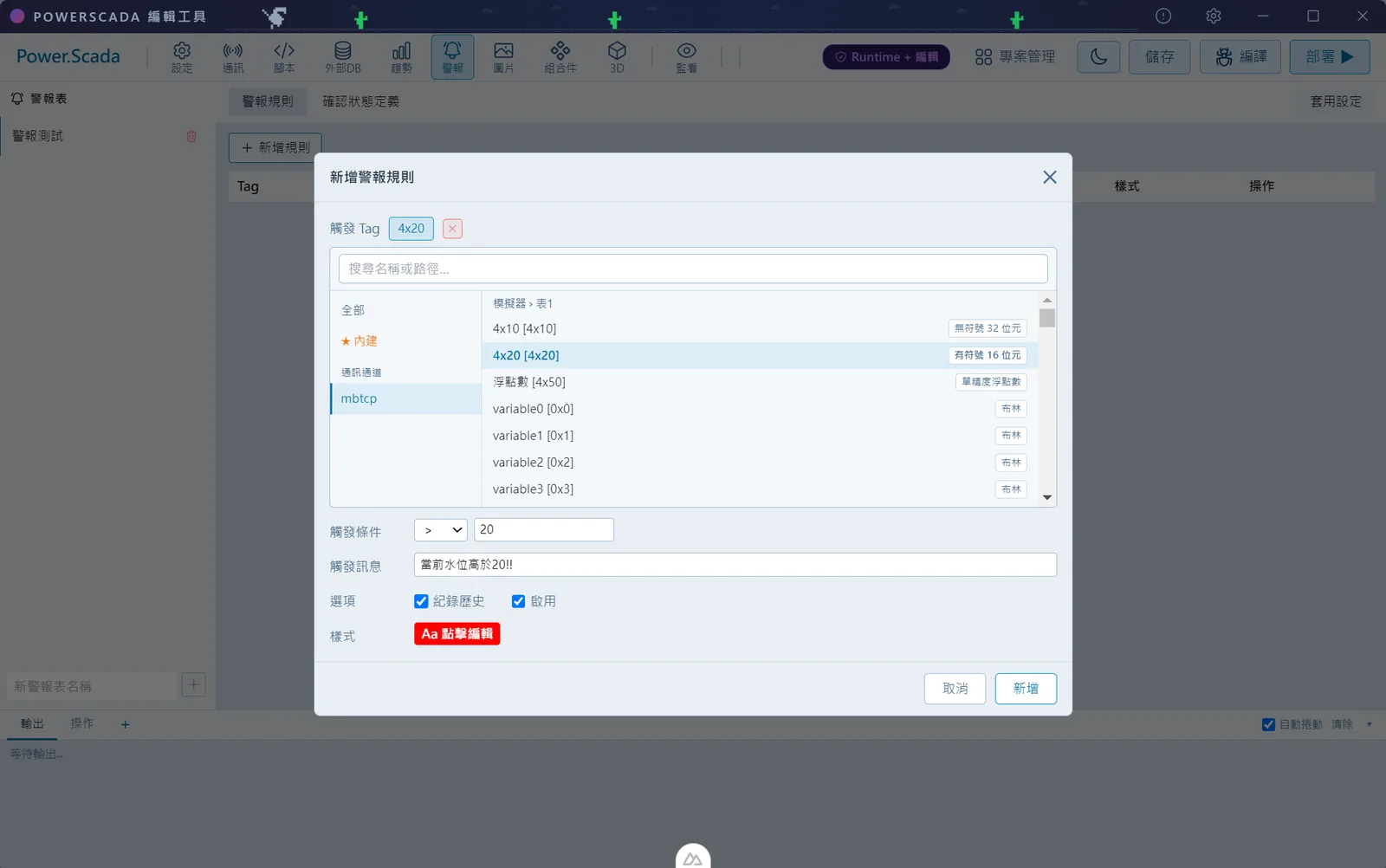Viewport: 1386px width, 868px height.
Task: Click the 取消 button
Action: [955, 689]
